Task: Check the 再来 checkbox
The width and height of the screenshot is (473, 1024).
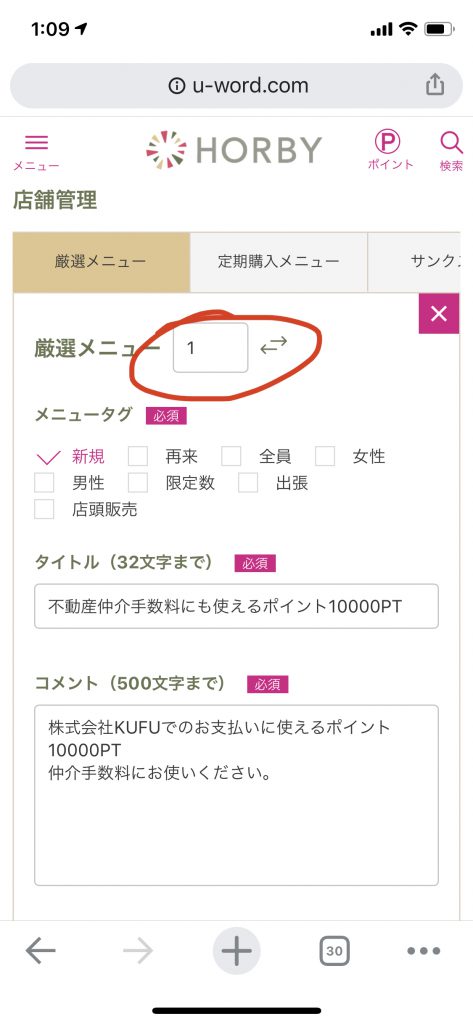Action: [138, 456]
